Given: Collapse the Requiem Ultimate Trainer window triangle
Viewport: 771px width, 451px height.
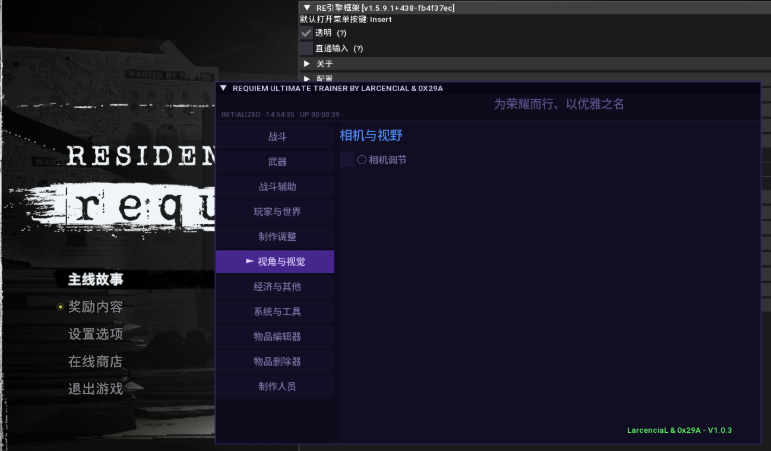Looking at the screenshot, I should pyautogui.click(x=223, y=88).
